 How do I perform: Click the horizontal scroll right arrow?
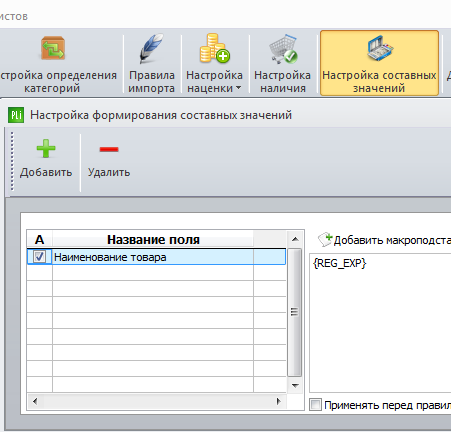pos(279,401)
